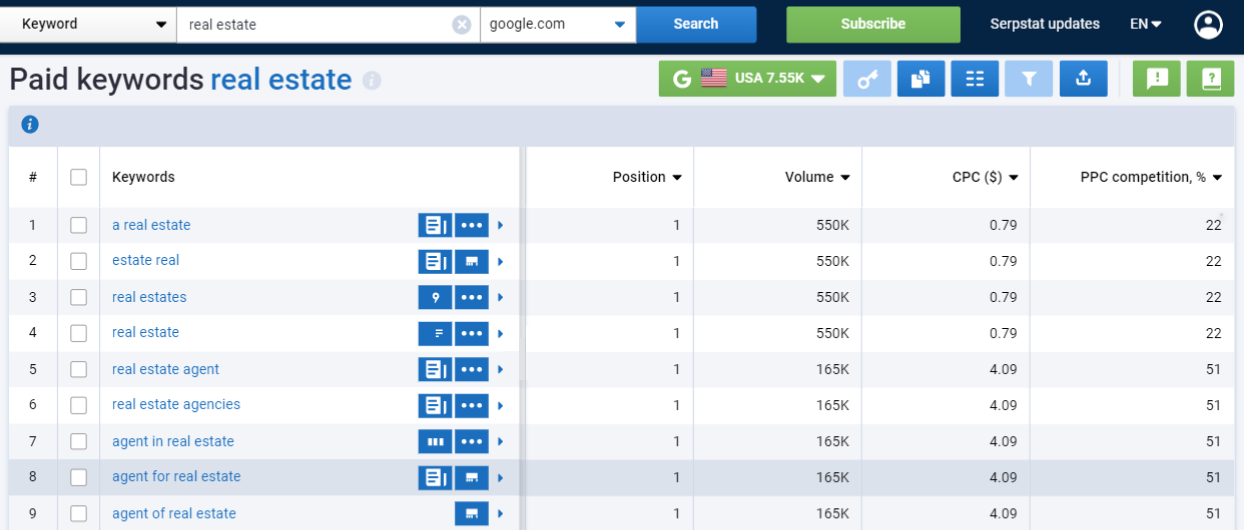Open the Serpstat updates link
This screenshot has width=1244, height=530.
[x=1044, y=24]
